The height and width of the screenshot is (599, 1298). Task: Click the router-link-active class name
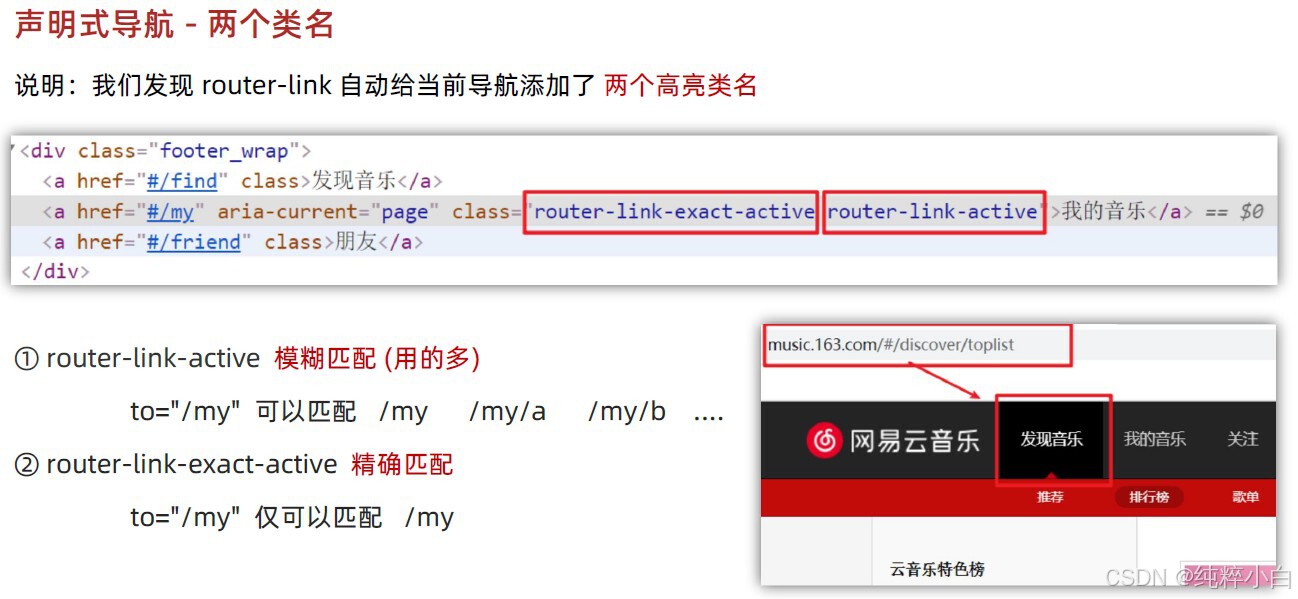click(x=932, y=211)
